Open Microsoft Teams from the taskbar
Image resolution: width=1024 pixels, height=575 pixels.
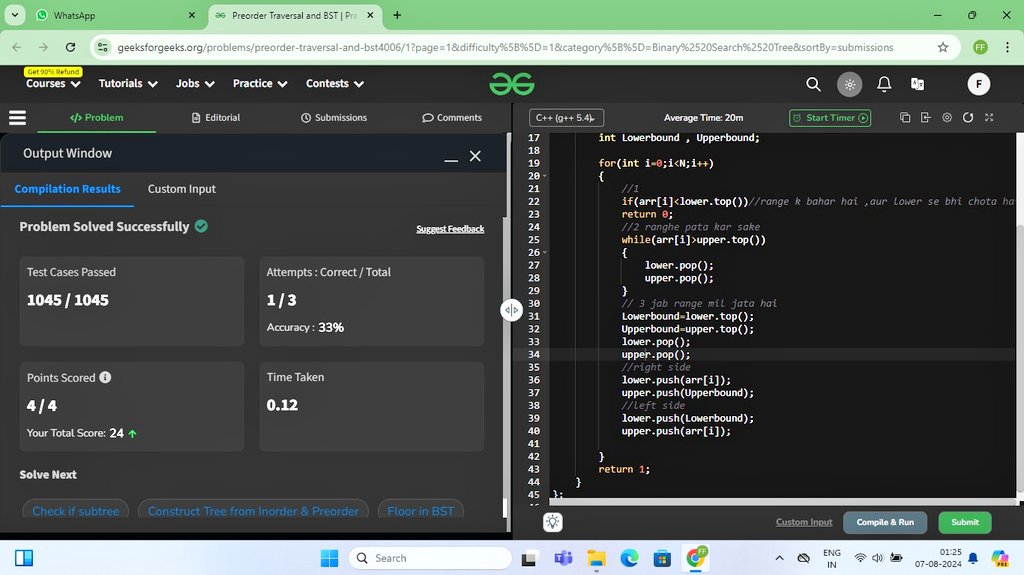[563, 558]
